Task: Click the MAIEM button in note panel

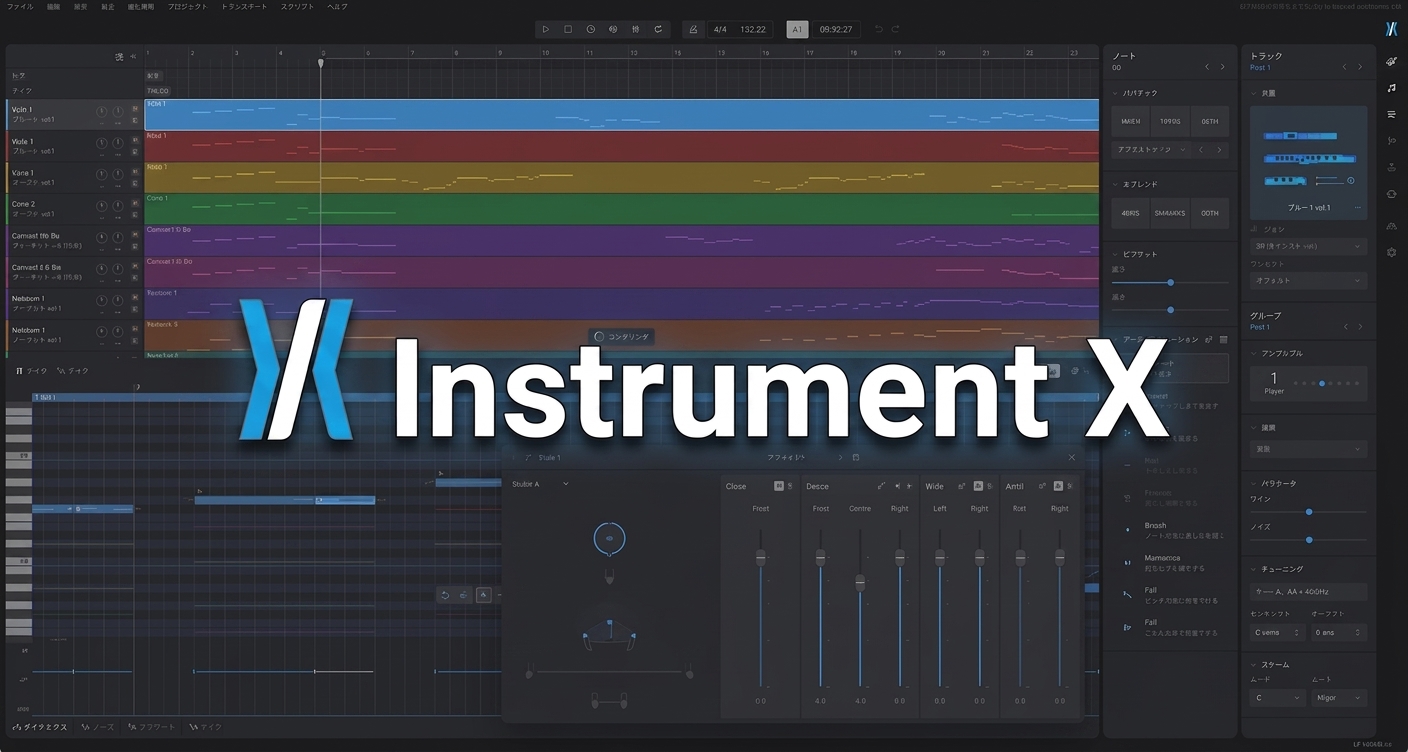Action: 1130,121
